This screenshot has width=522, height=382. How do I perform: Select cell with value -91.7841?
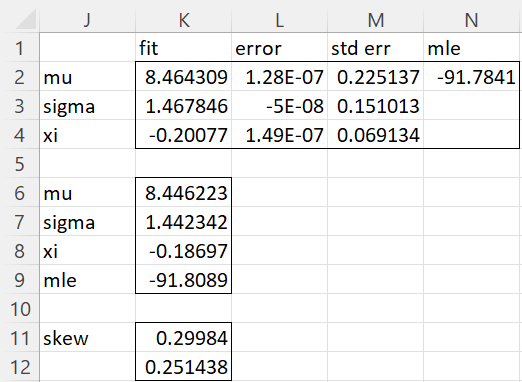click(x=472, y=76)
